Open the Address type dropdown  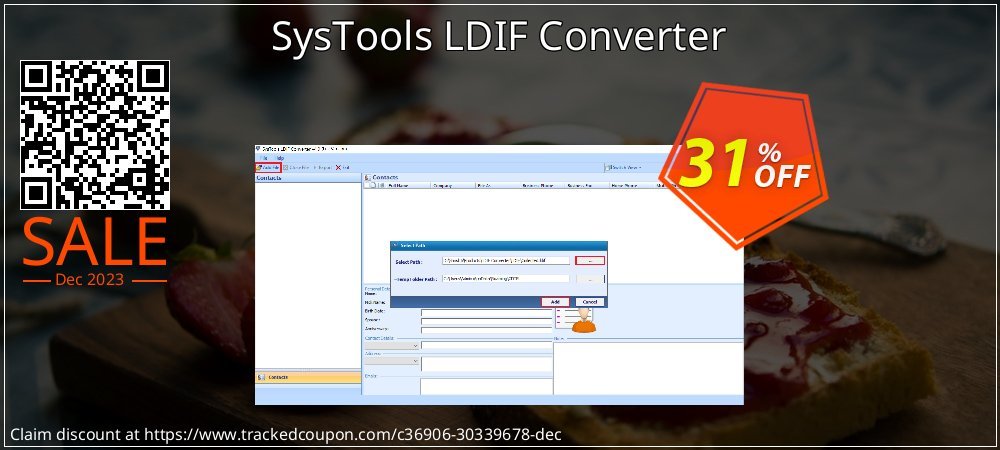[x=392, y=361]
